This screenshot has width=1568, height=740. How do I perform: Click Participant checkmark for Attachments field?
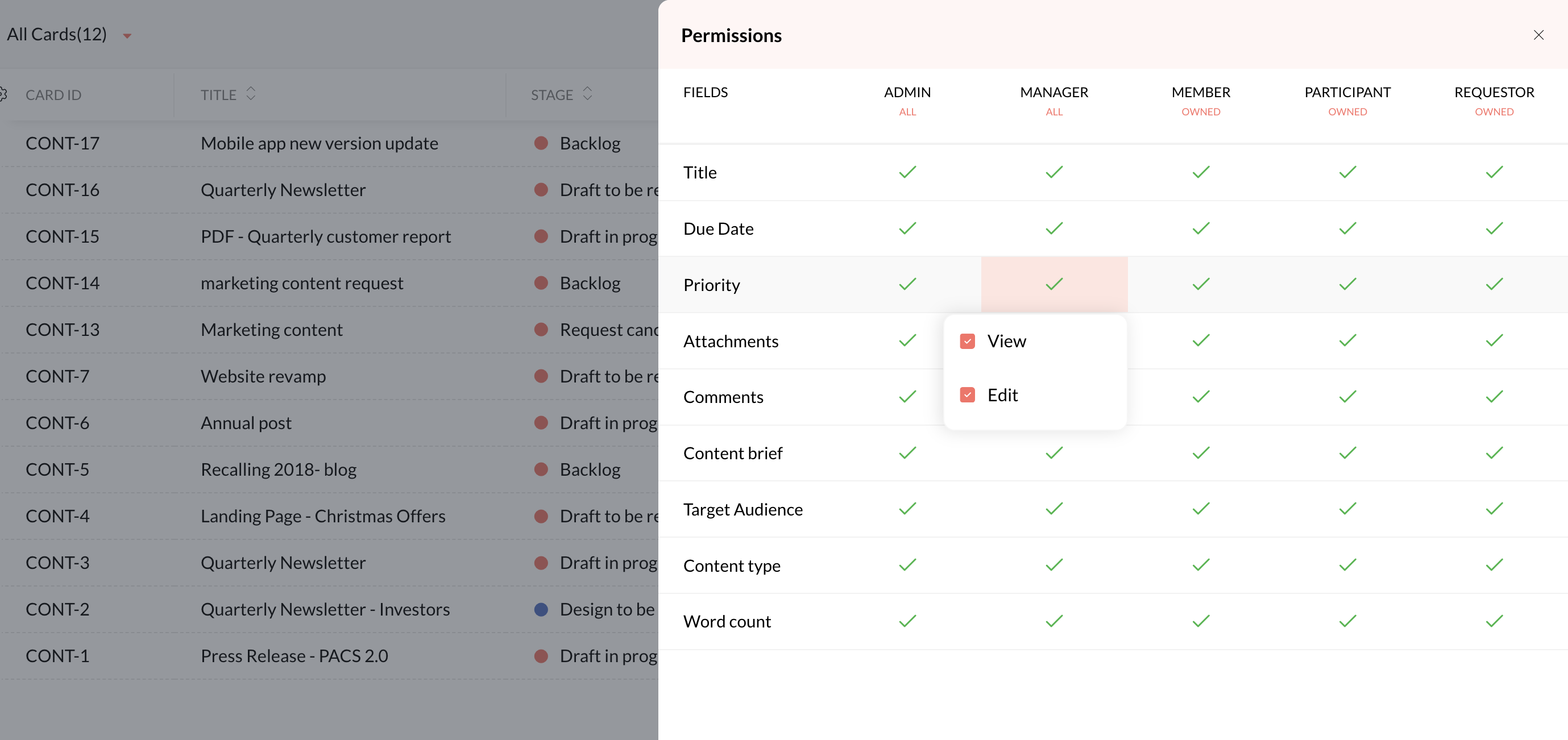pos(1347,341)
